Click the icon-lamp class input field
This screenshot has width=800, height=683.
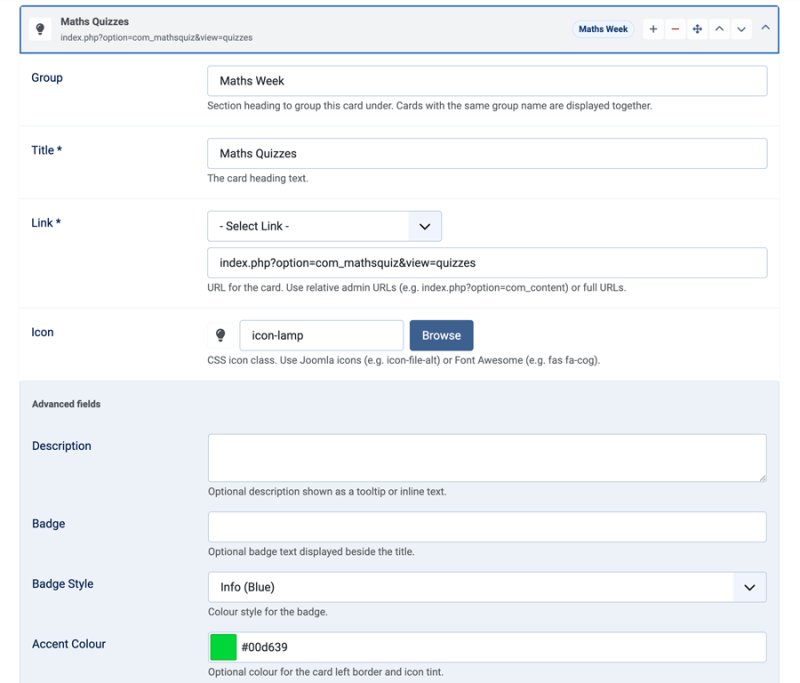click(321, 335)
